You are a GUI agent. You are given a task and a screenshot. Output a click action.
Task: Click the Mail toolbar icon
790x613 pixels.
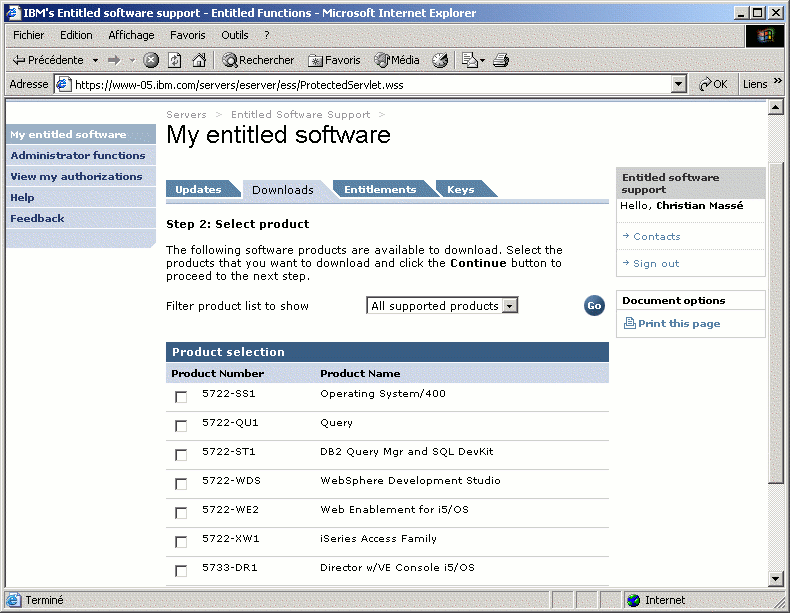(470, 60)
